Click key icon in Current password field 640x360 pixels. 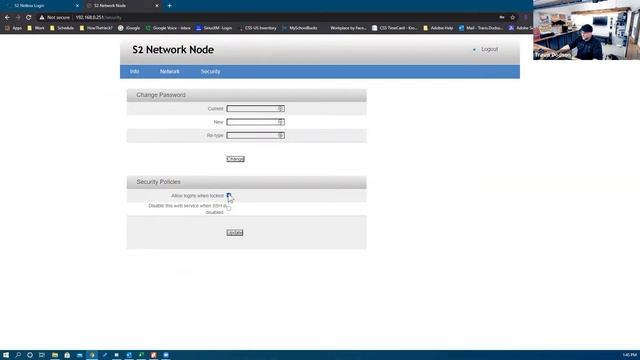click(280, 109)
